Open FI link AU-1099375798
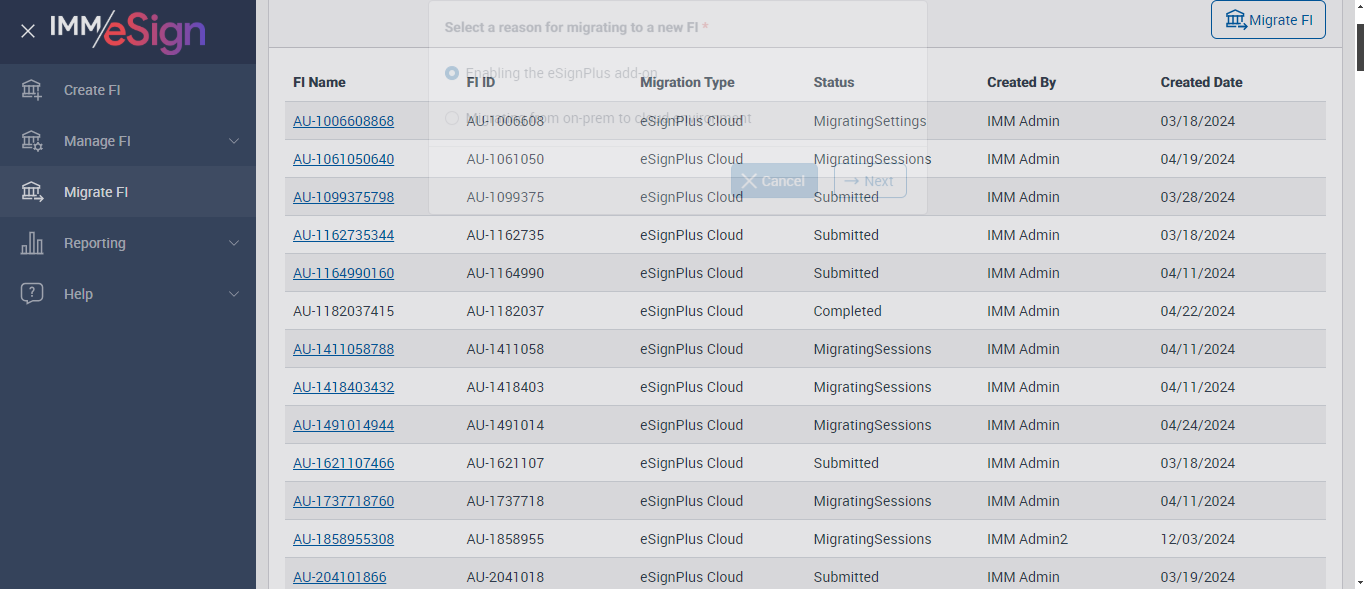Image resolution: width=1366 pixels, height=589 pixels. pyautogui.click(x=343, y=197)
